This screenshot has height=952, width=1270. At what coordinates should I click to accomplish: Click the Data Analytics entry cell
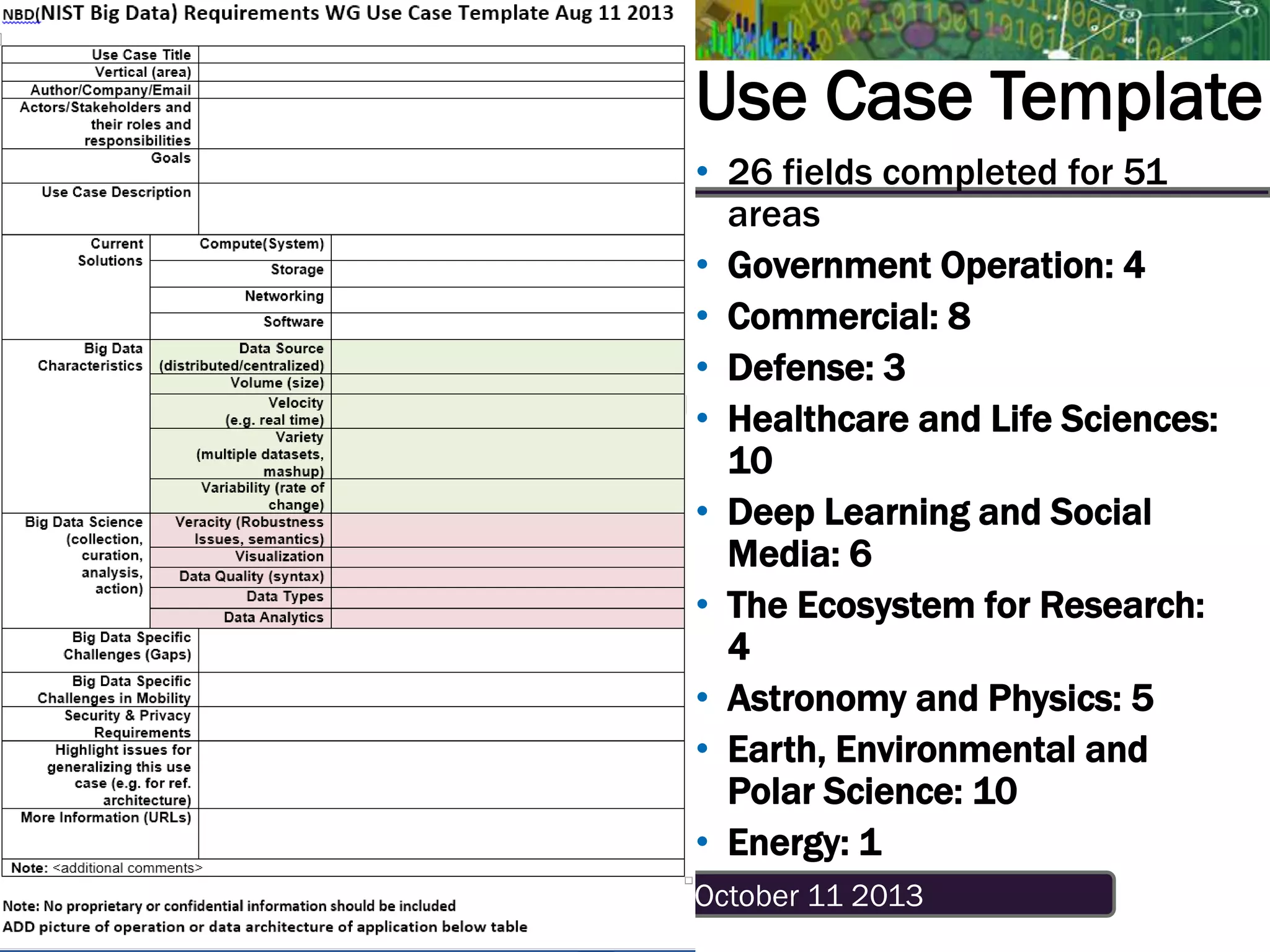pos(507,618)
